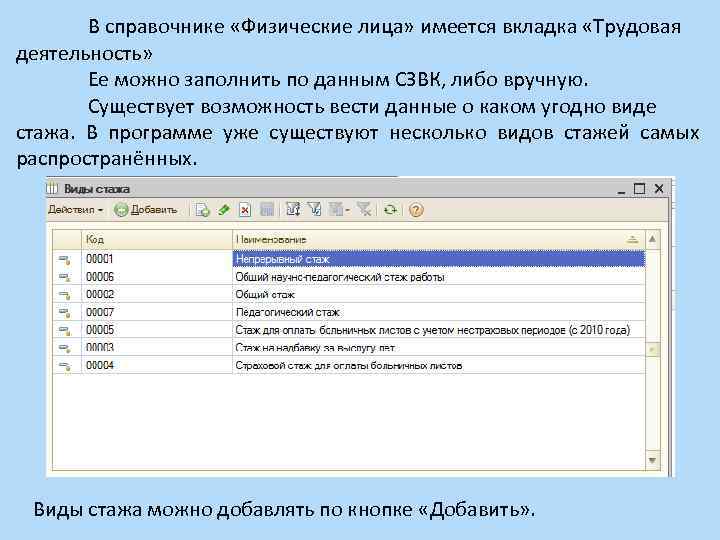
Task: Click sort indicator in Наименование header
Action: (x=633, y=239)
